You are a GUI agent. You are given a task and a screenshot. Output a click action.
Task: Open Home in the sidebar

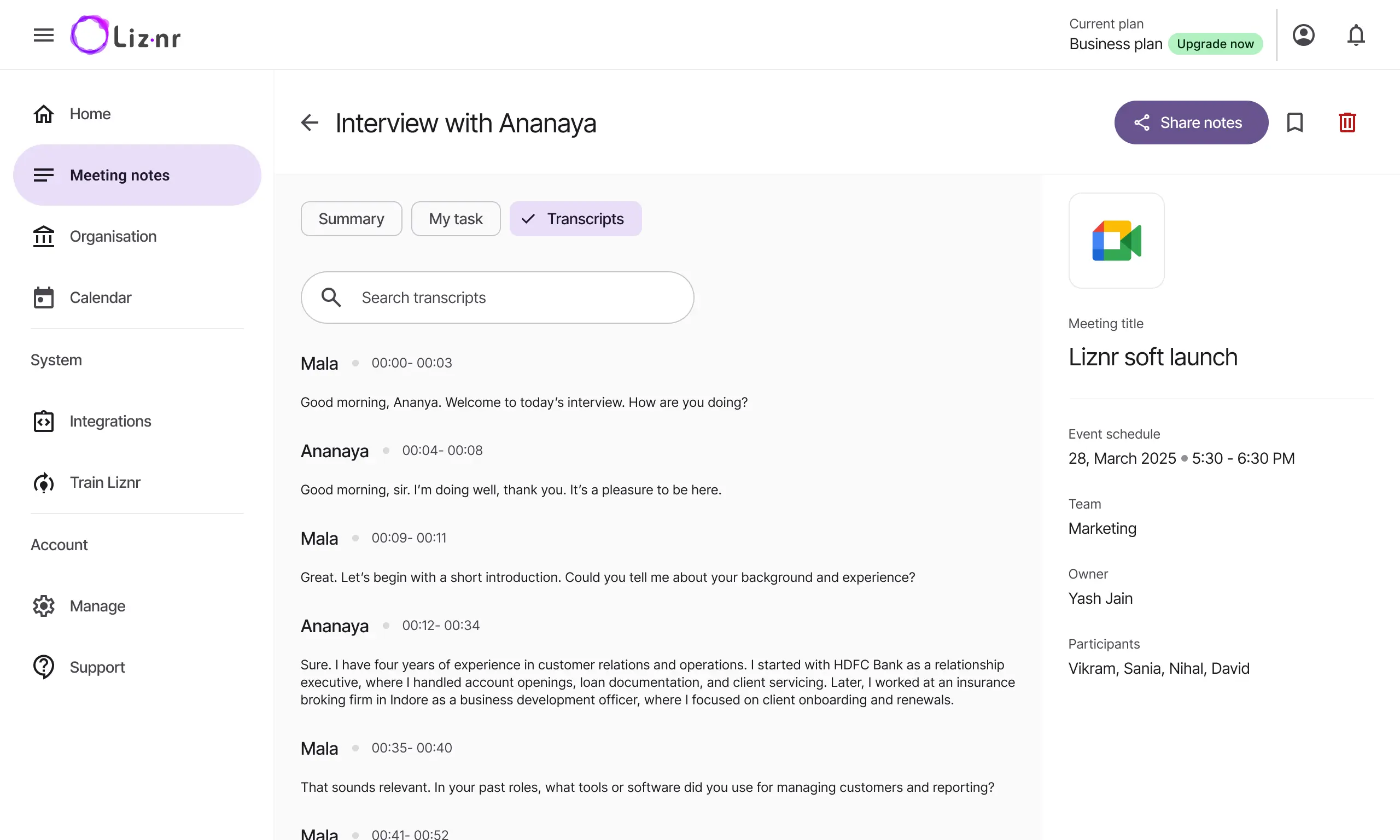coord(137,114)
